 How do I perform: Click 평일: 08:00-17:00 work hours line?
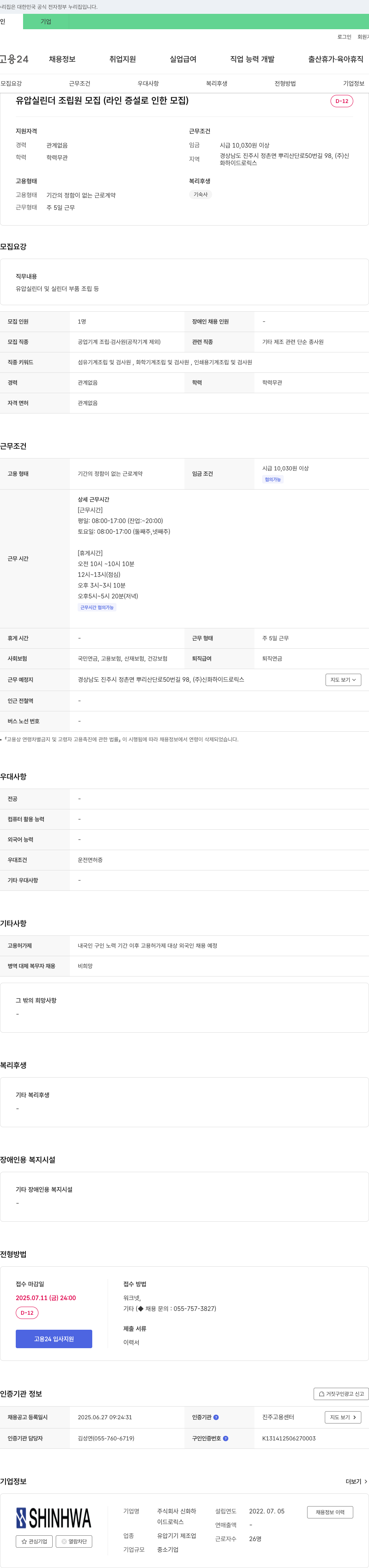click(x=120, y=521)
